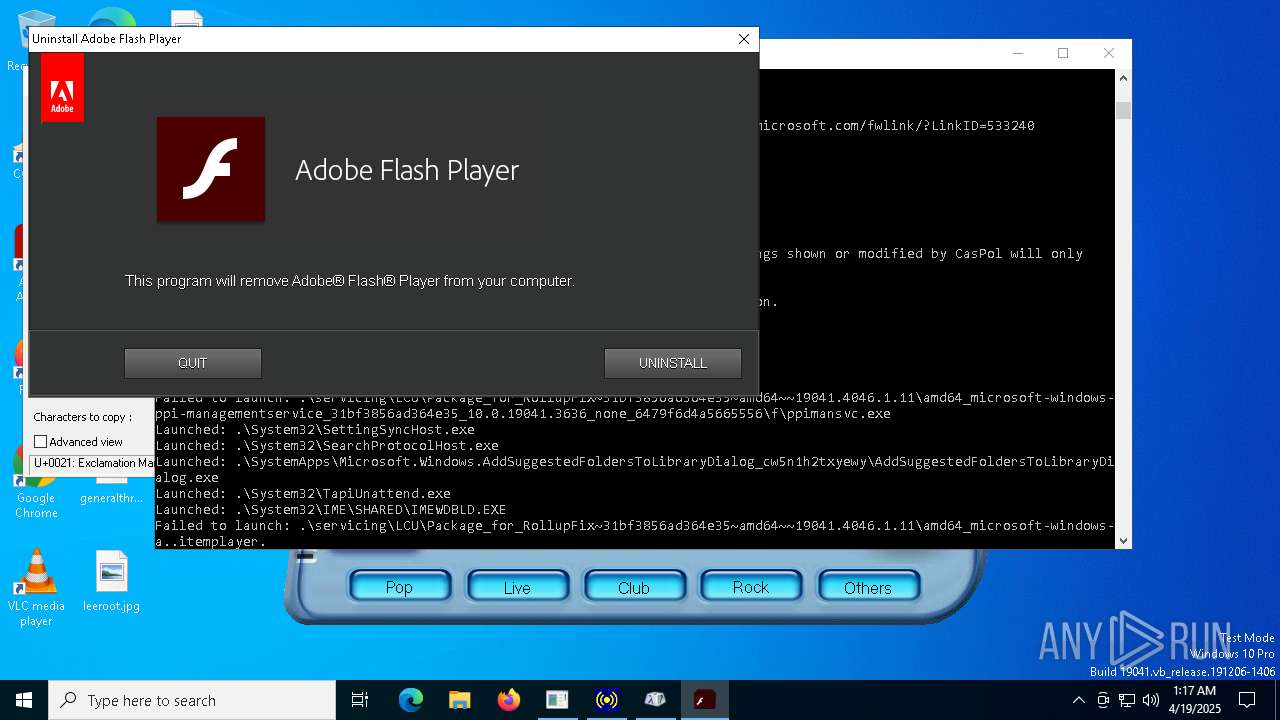This screenshot has width=1280, height=720.
Task: Open the leeroot.jpg desktop file
Action: 111,582
